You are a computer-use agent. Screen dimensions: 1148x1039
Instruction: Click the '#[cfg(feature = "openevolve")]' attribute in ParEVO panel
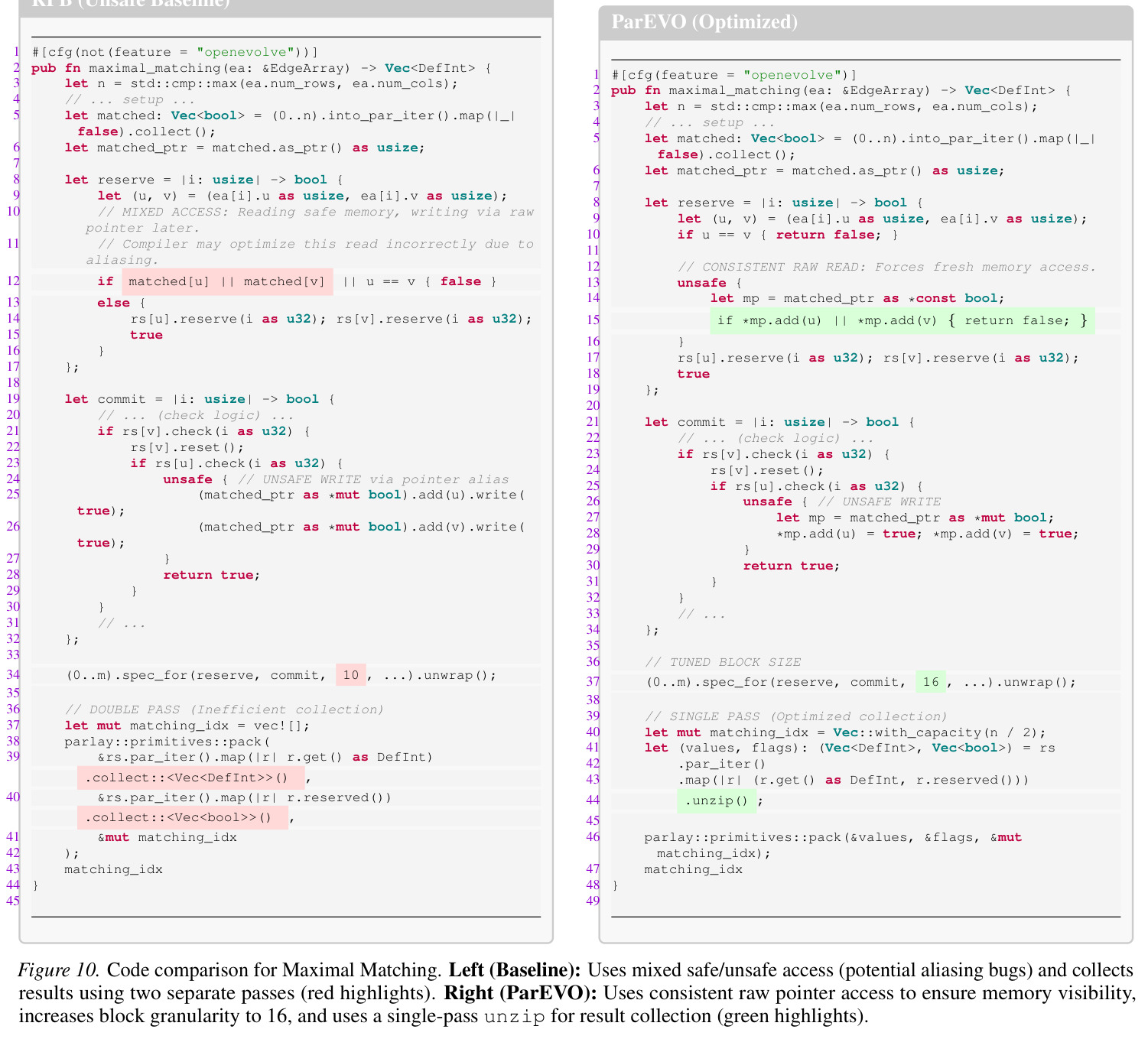point(734,75)
